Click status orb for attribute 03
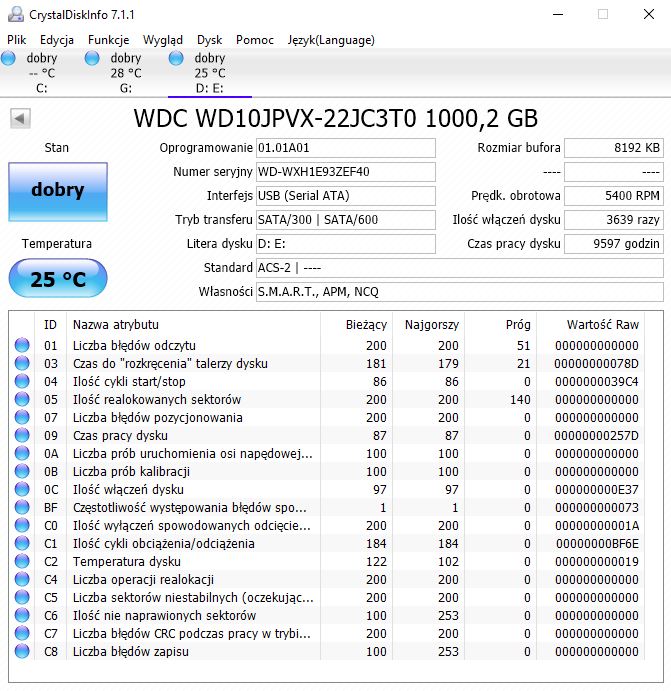The image size is (671, 691). [22, 363]
